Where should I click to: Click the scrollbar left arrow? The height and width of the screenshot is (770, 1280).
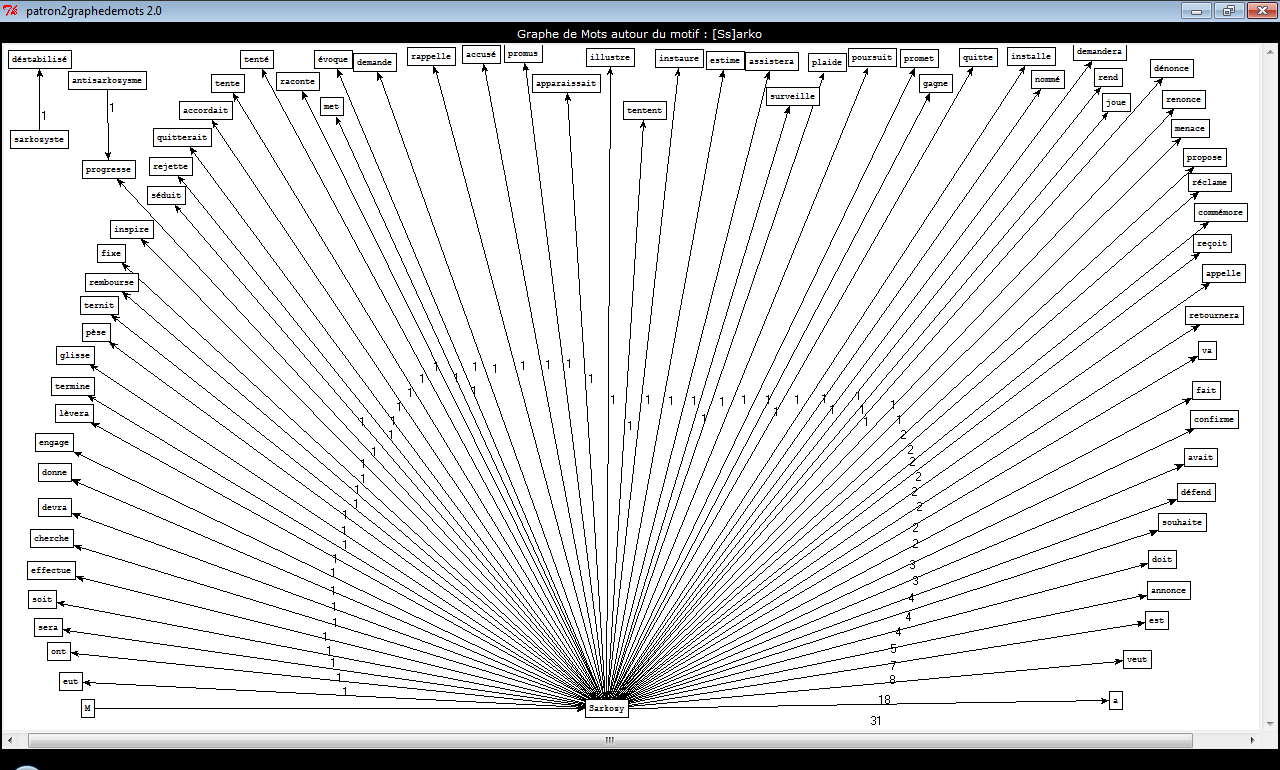pos(10,740)
